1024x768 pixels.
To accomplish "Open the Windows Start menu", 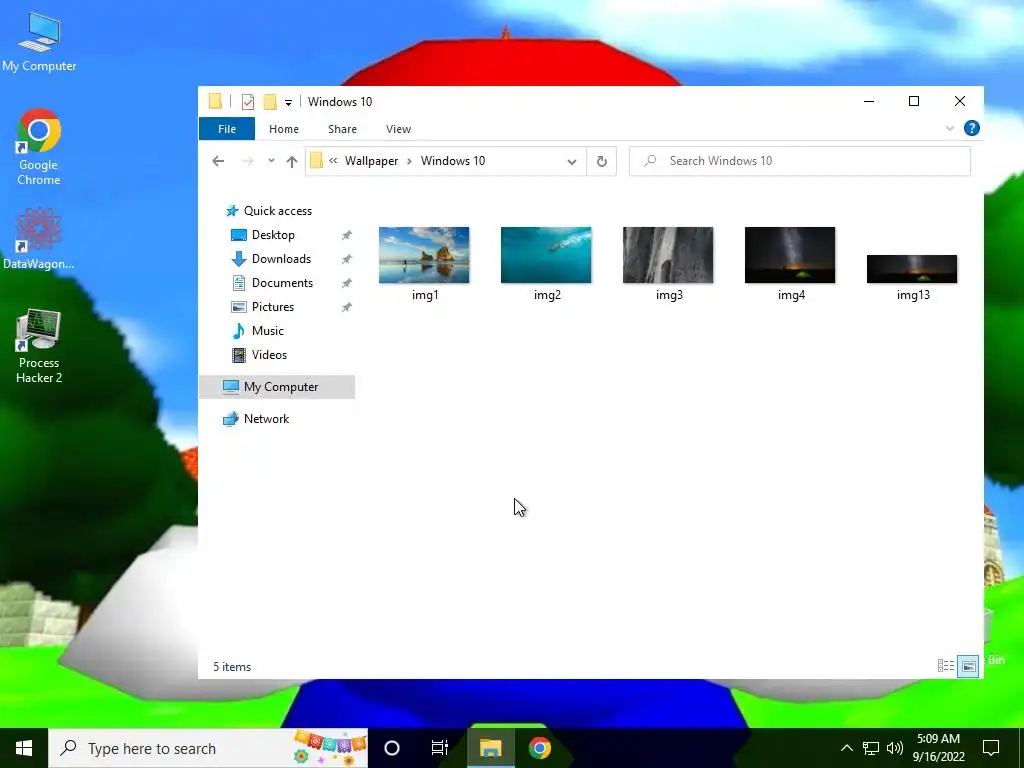I will [x=24, y=748].
